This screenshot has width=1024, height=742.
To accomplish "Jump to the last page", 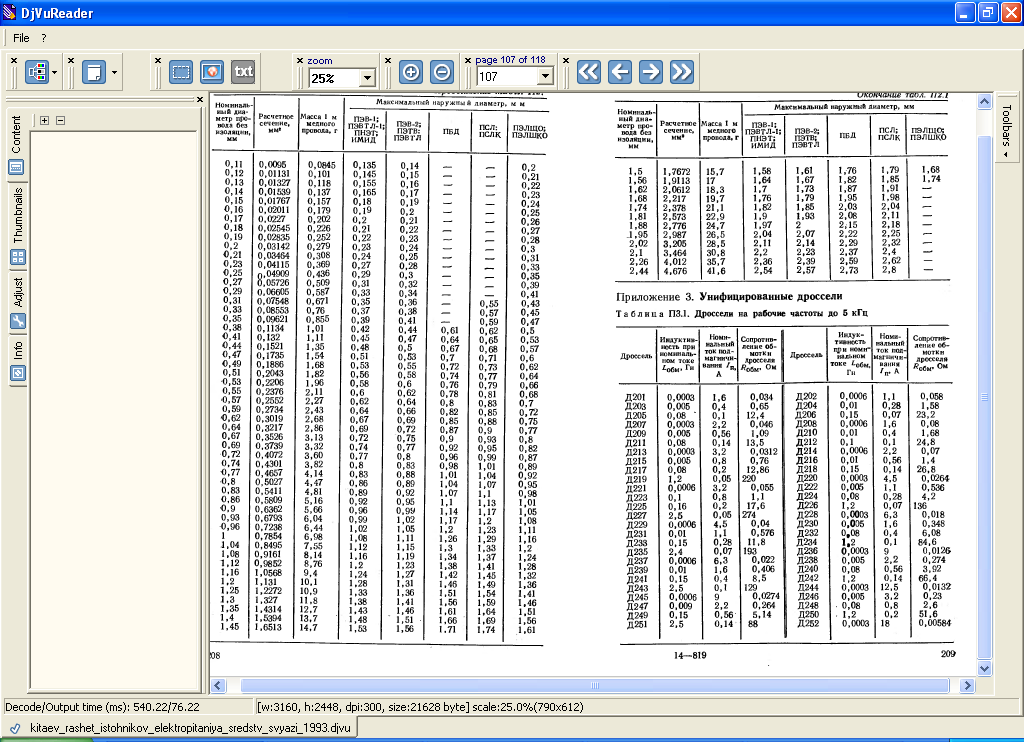I will (681, 72).
